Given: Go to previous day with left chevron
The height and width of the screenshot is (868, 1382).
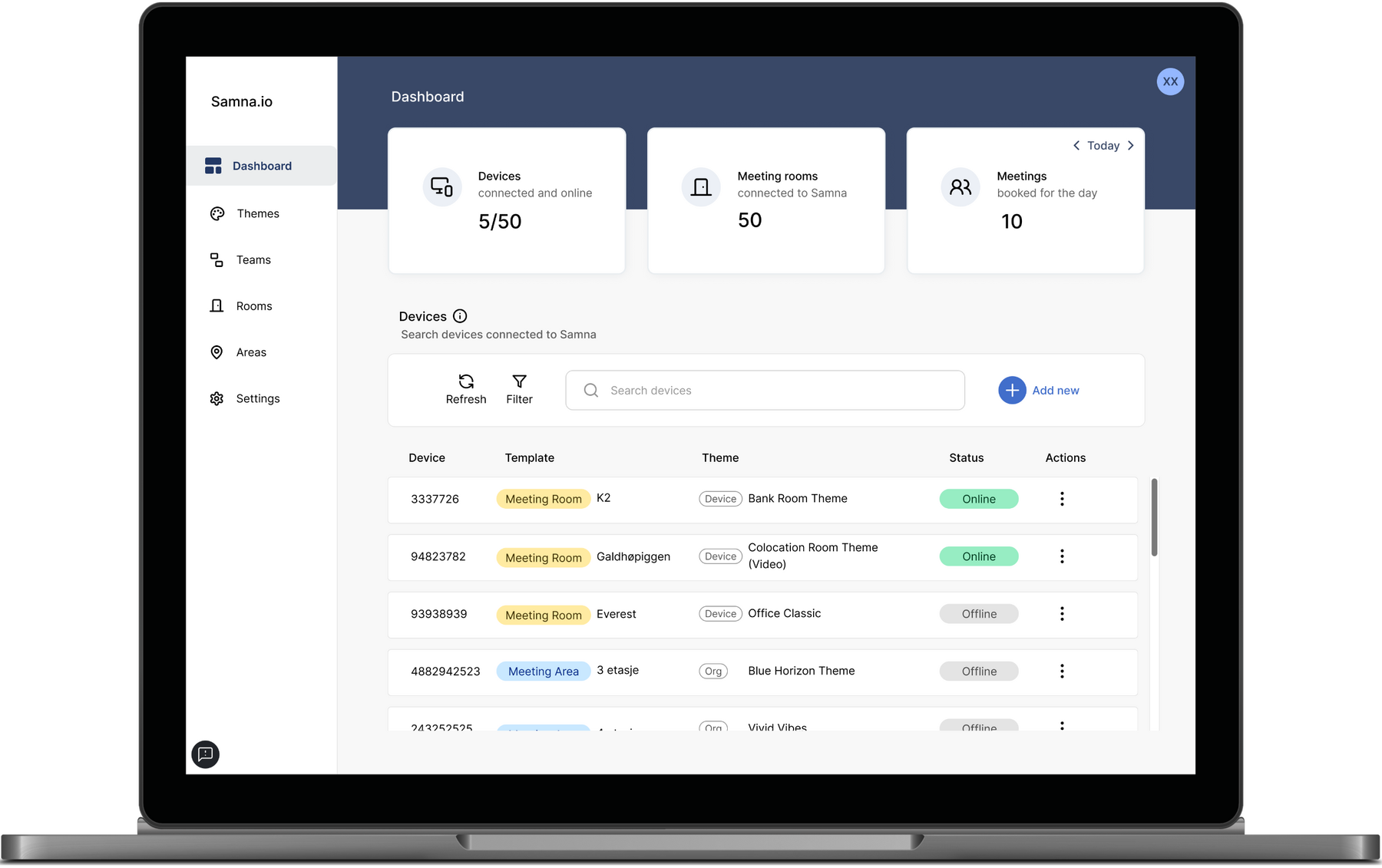Looking at the screenshot, I should click(1076, 146).
